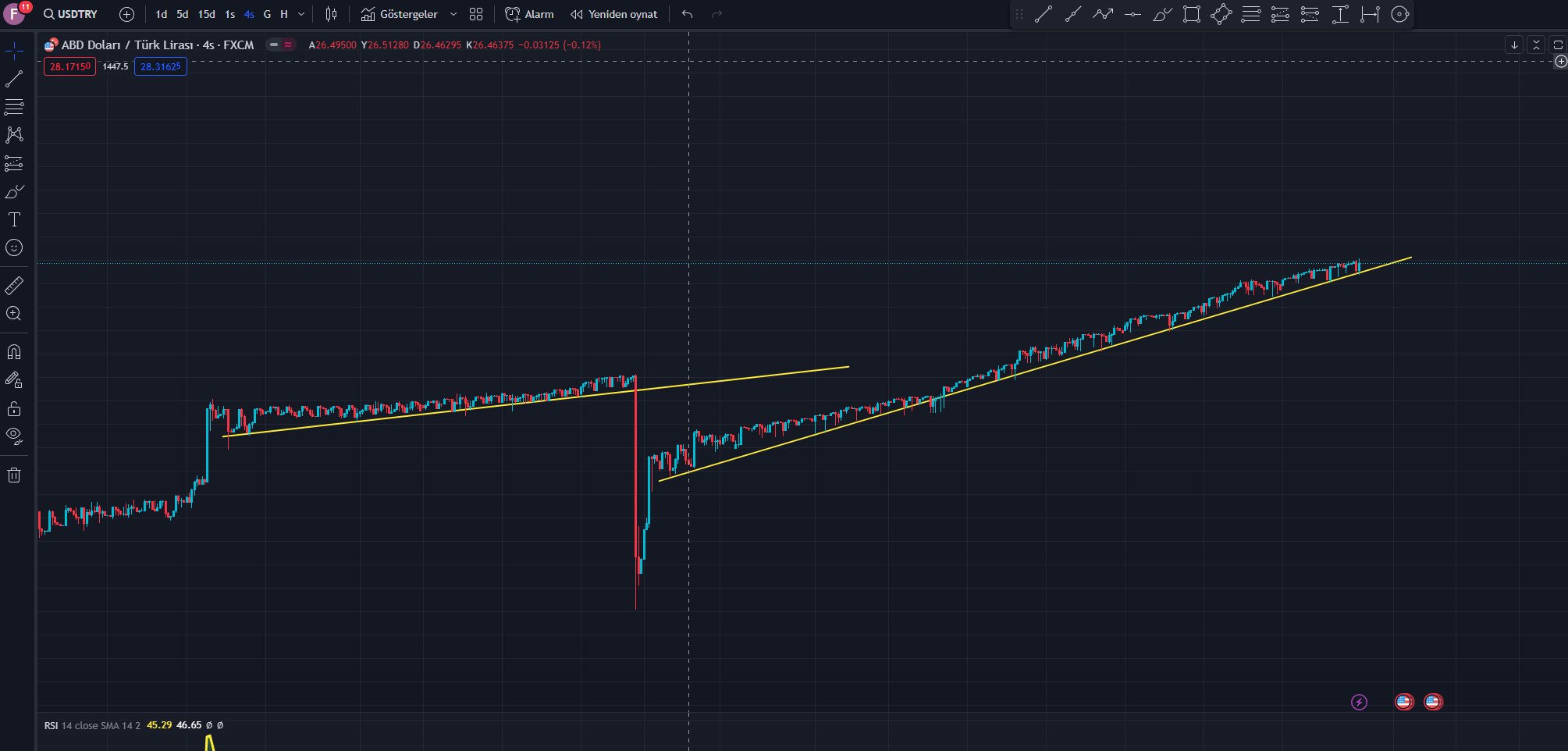The height and width of the screenshot is (751, 1568).
Task: Select trend line in favorites toolbar
Action: tap(1044, 14)
